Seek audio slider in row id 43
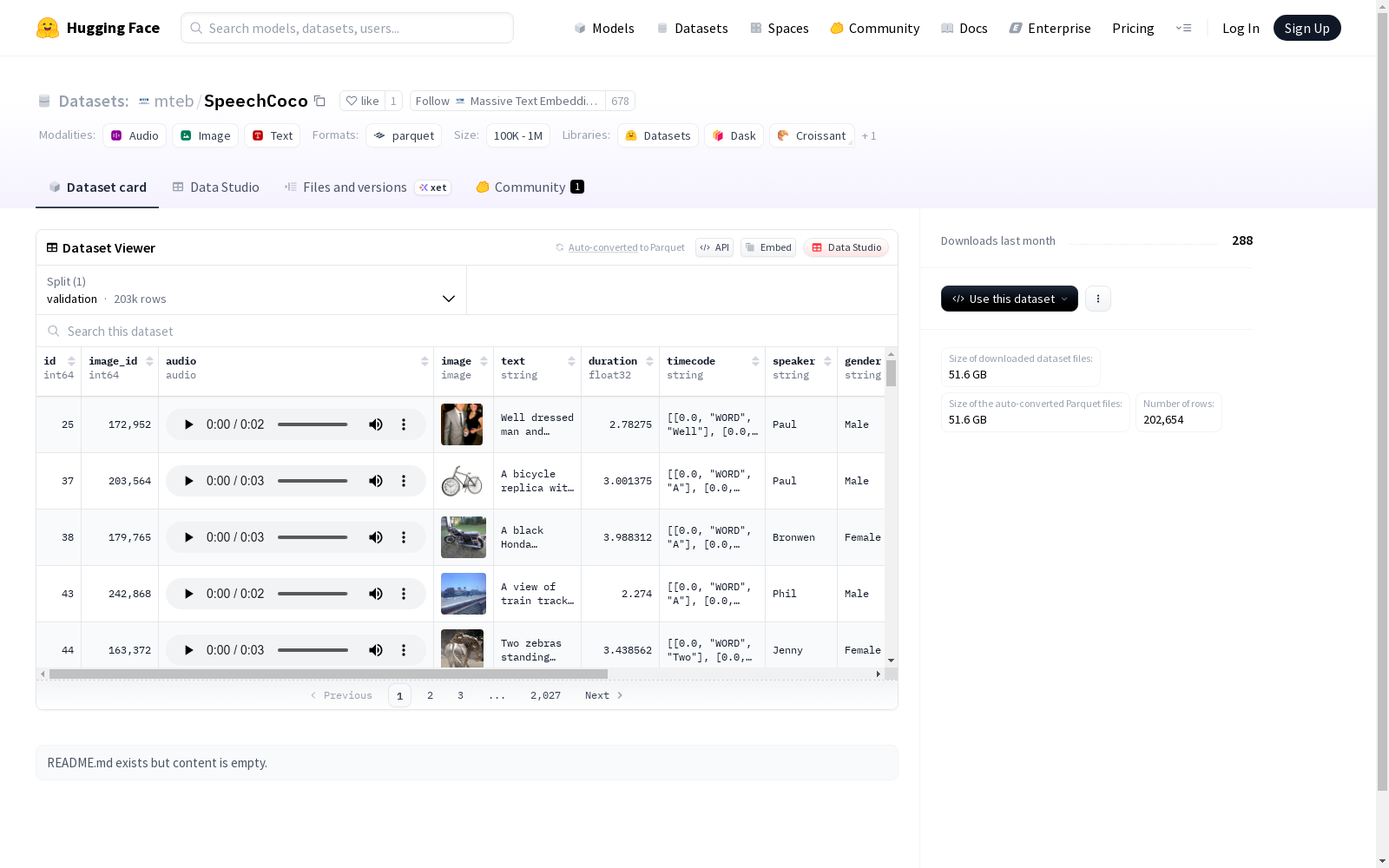Image resolution: width=1389 pixels, height=868 pixels. 313,594
